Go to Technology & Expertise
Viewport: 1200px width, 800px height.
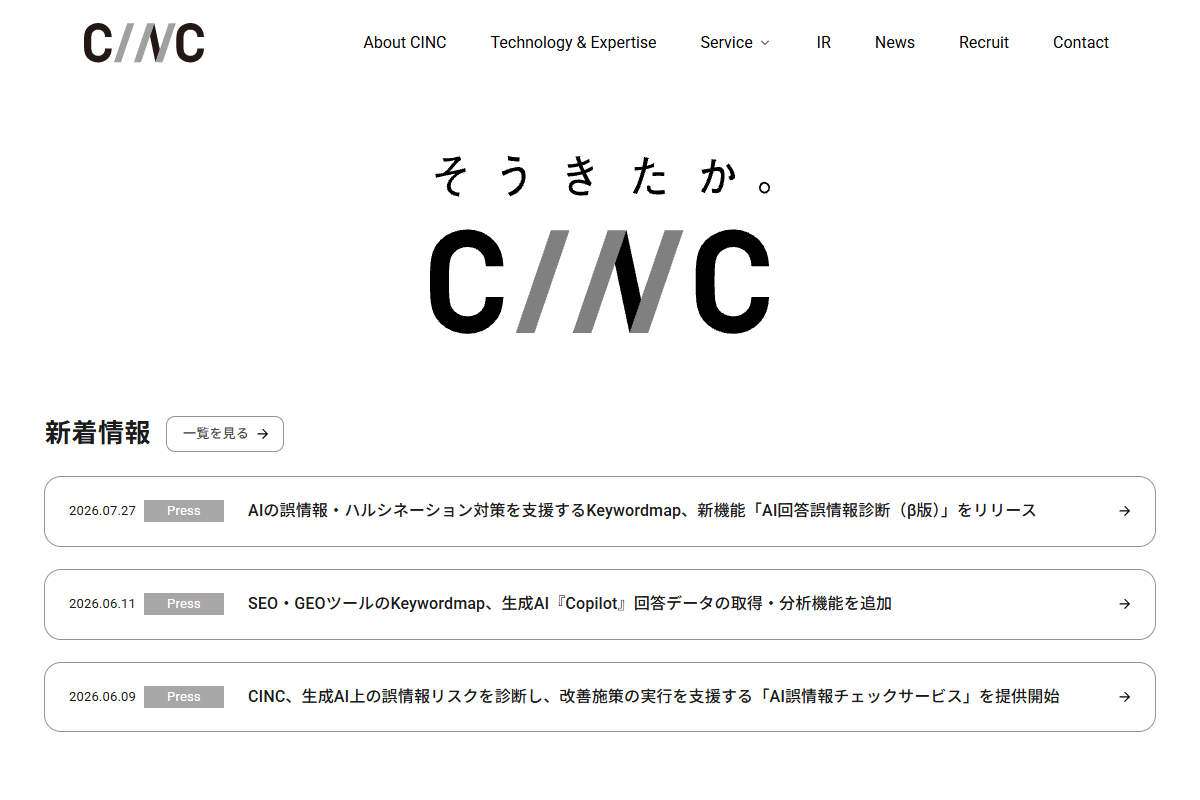coord(573,42)
